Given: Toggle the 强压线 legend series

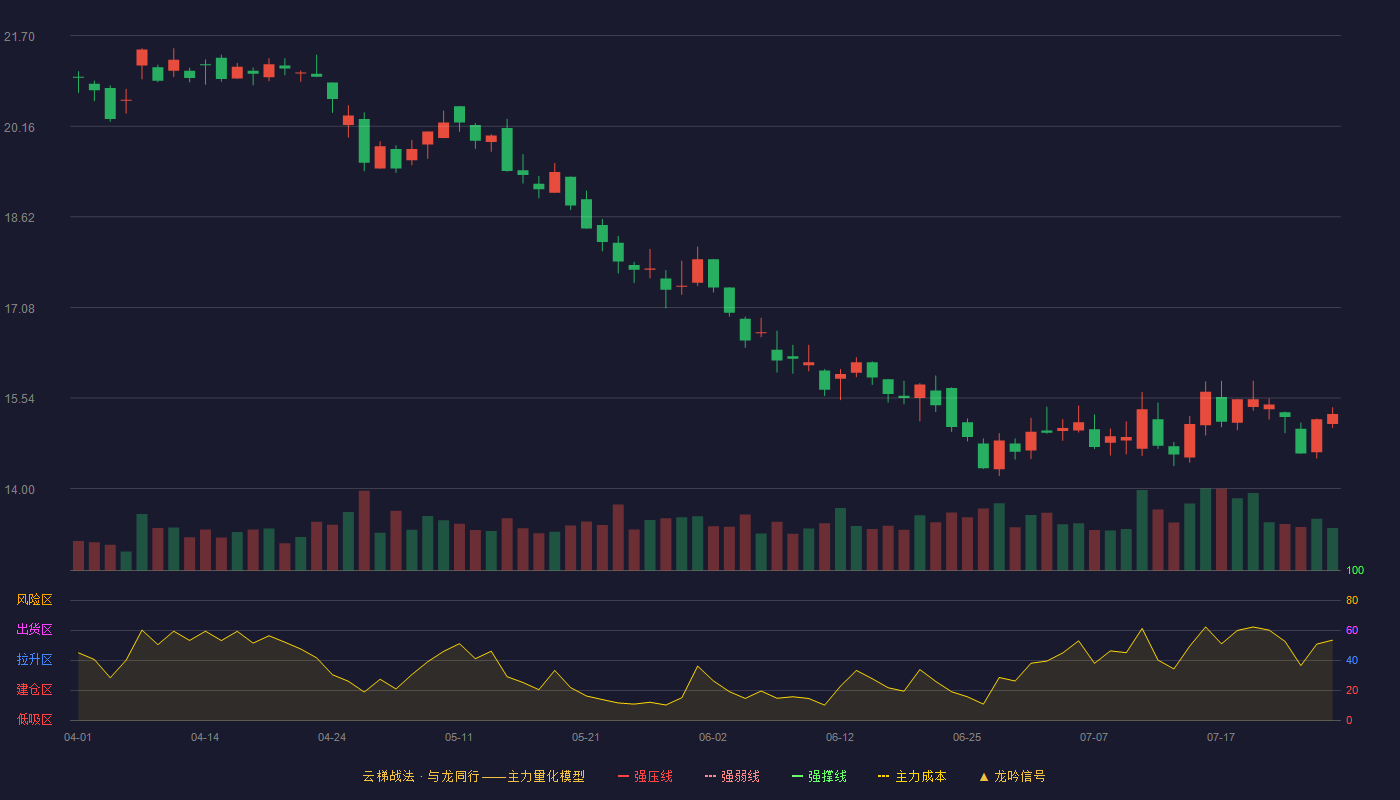Looking at the screenshot, I should pos(645,776).
